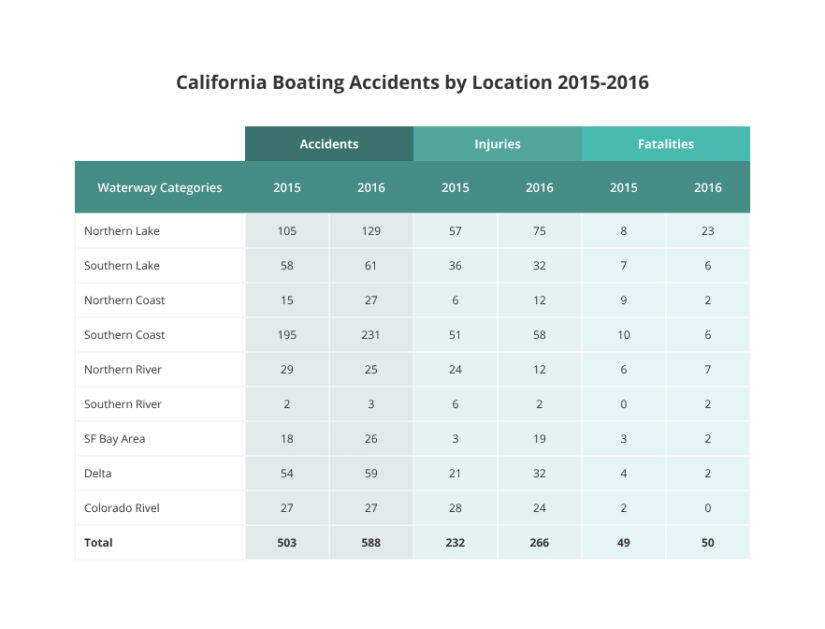Click Southern Coast 2015 accidents value 195
Image resolution: width=825 pixels, height=629 pixels.
[287, 335]
